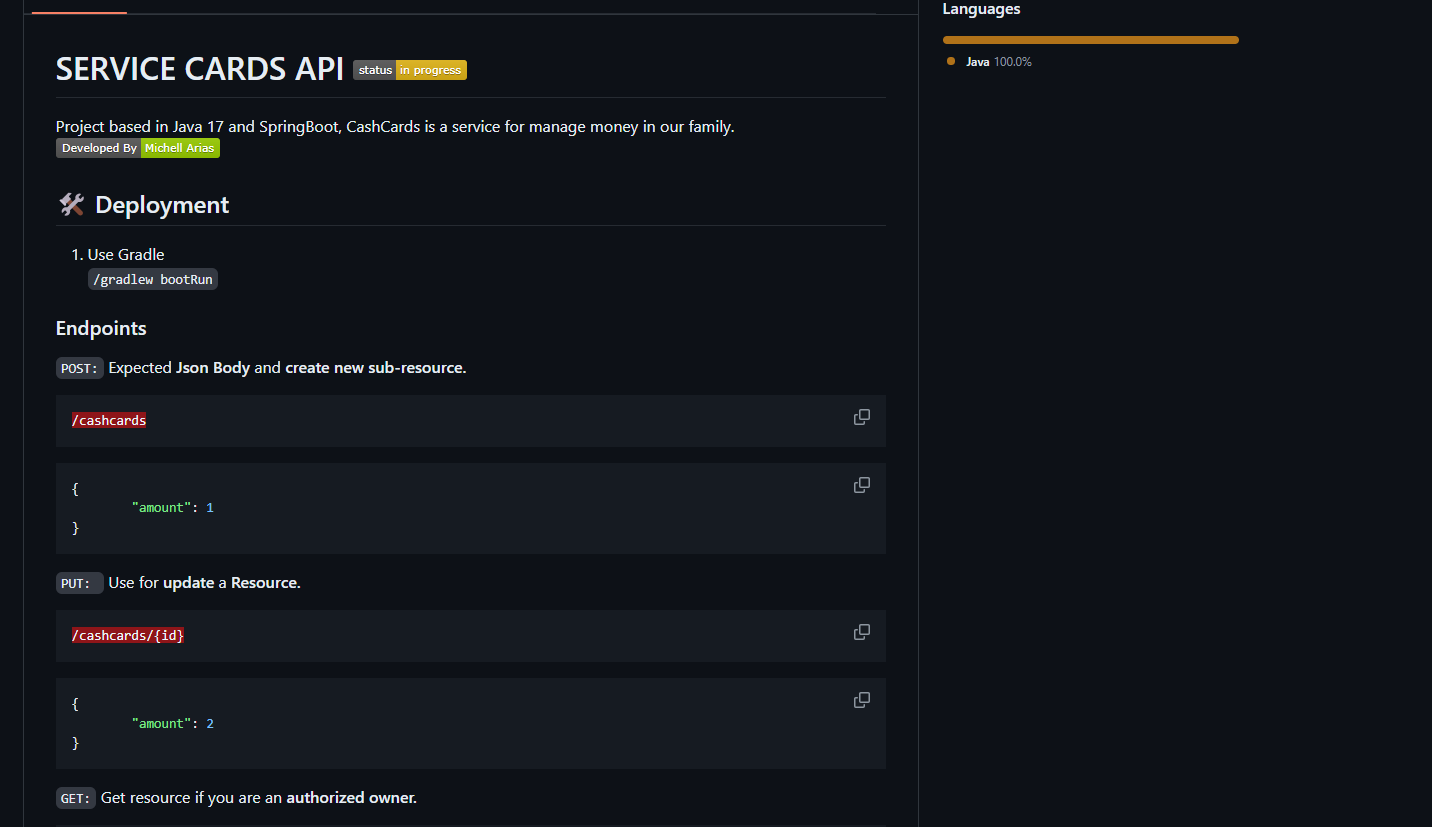Click the hammer and wrench emoji
1432x827 pixels.
[x=71, y=205]
